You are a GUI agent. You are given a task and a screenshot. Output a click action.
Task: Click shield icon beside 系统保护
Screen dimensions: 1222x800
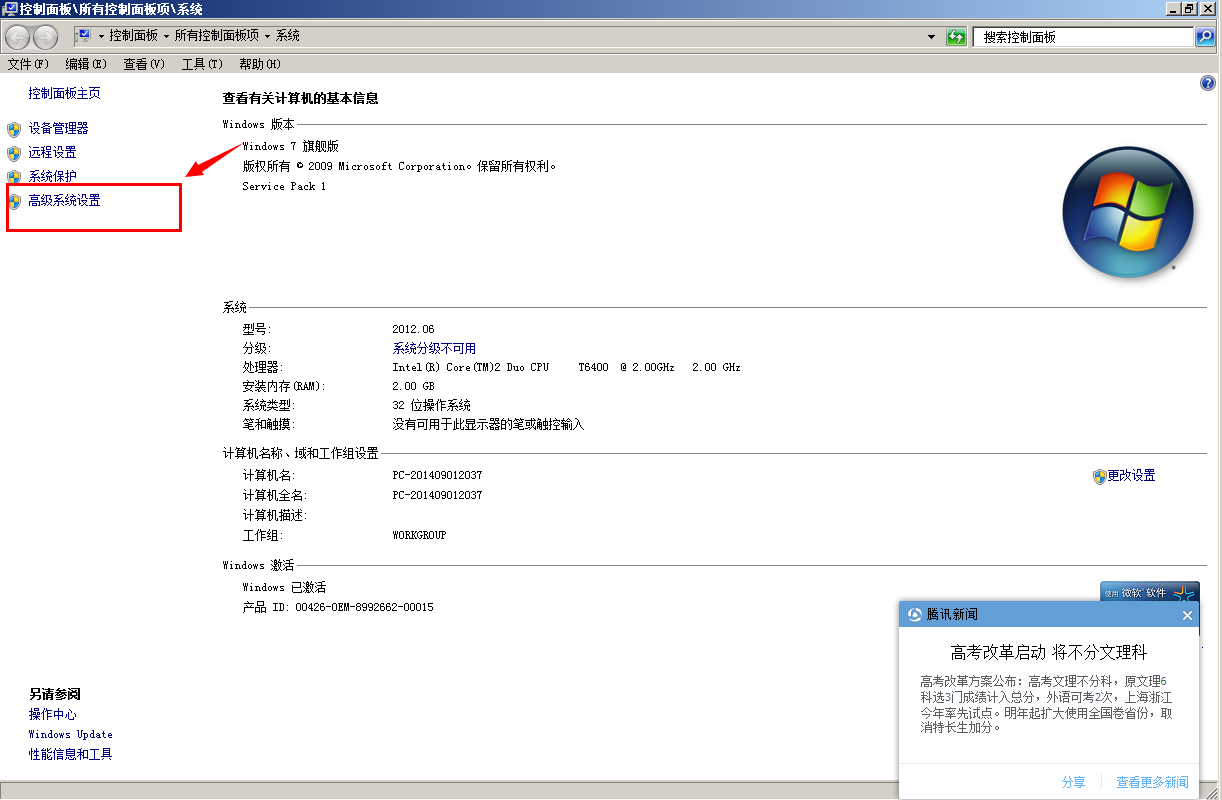point(14,177)
